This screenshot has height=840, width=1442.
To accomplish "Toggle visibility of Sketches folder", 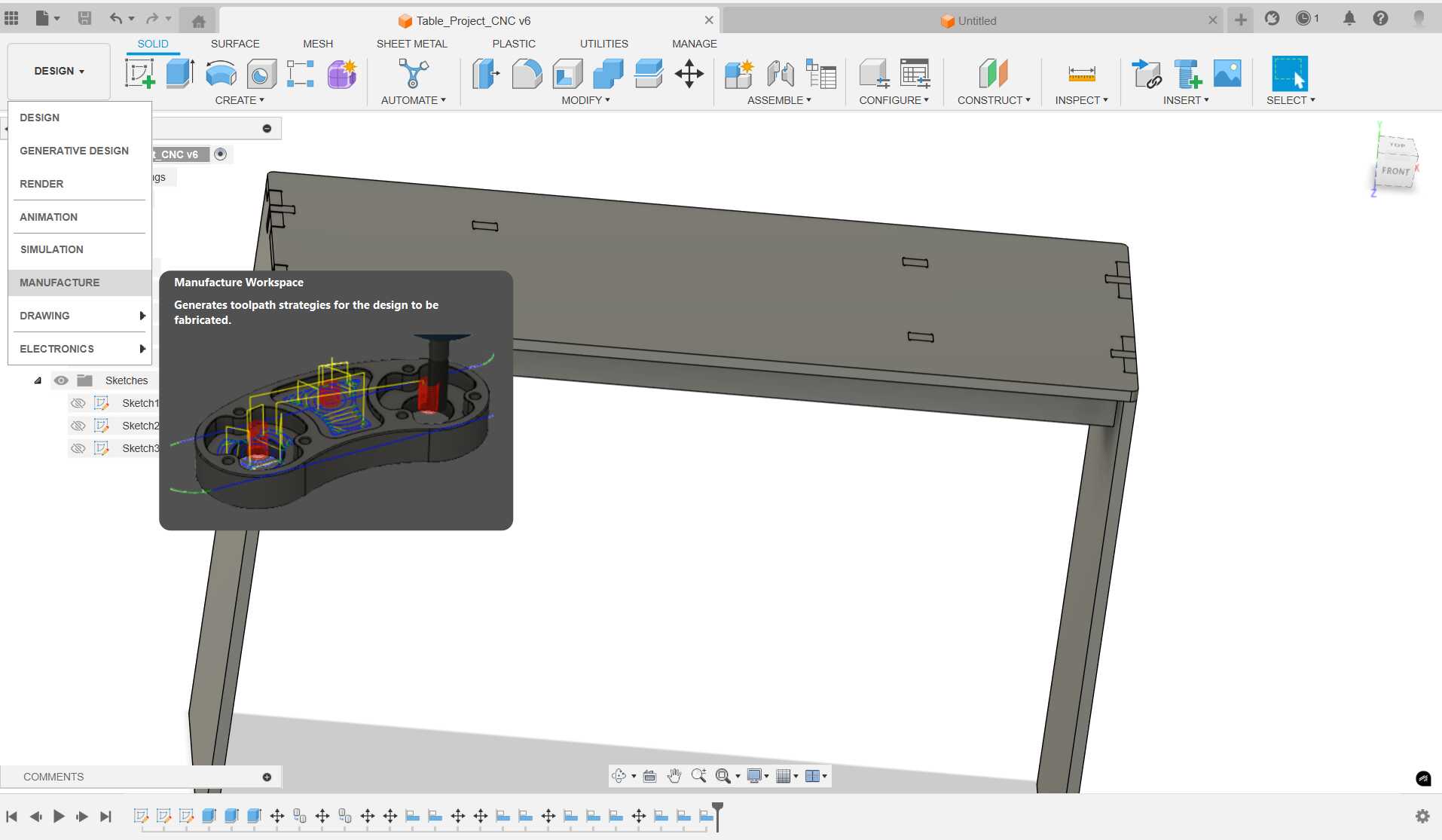I will [61, 380].
